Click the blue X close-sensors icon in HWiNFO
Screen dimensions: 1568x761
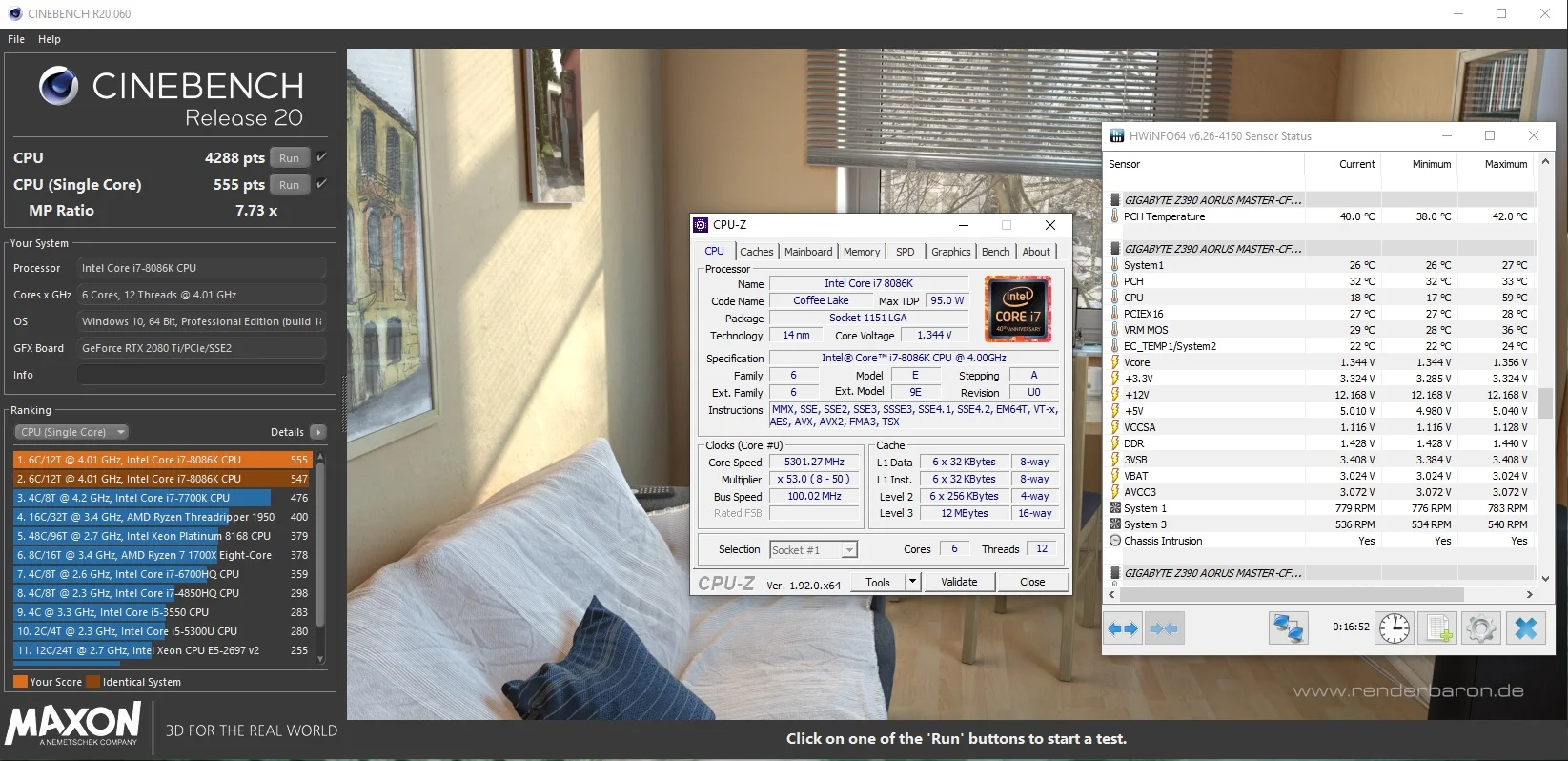click(1526, 628)
